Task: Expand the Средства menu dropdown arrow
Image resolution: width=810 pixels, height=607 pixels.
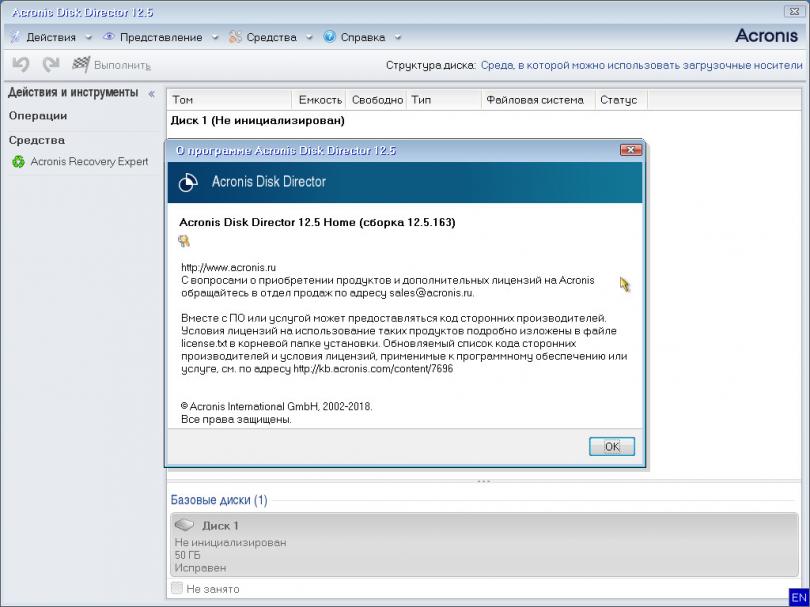Action: click(x=308, y=38)
